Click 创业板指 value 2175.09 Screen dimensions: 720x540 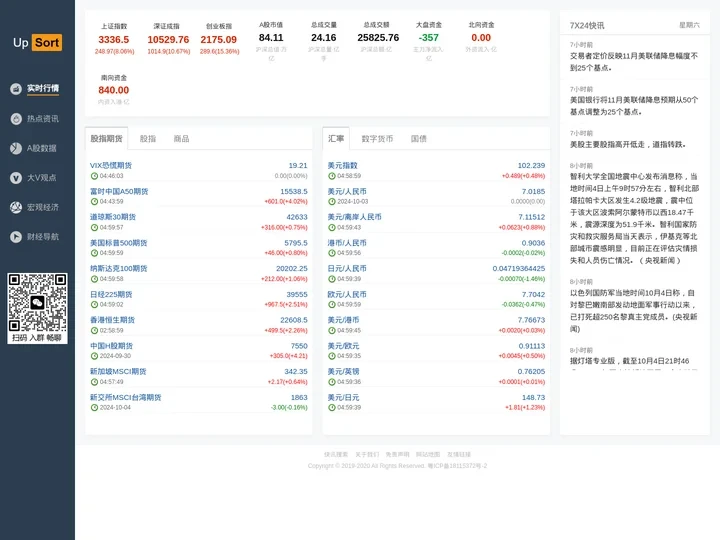pos(219,40)
